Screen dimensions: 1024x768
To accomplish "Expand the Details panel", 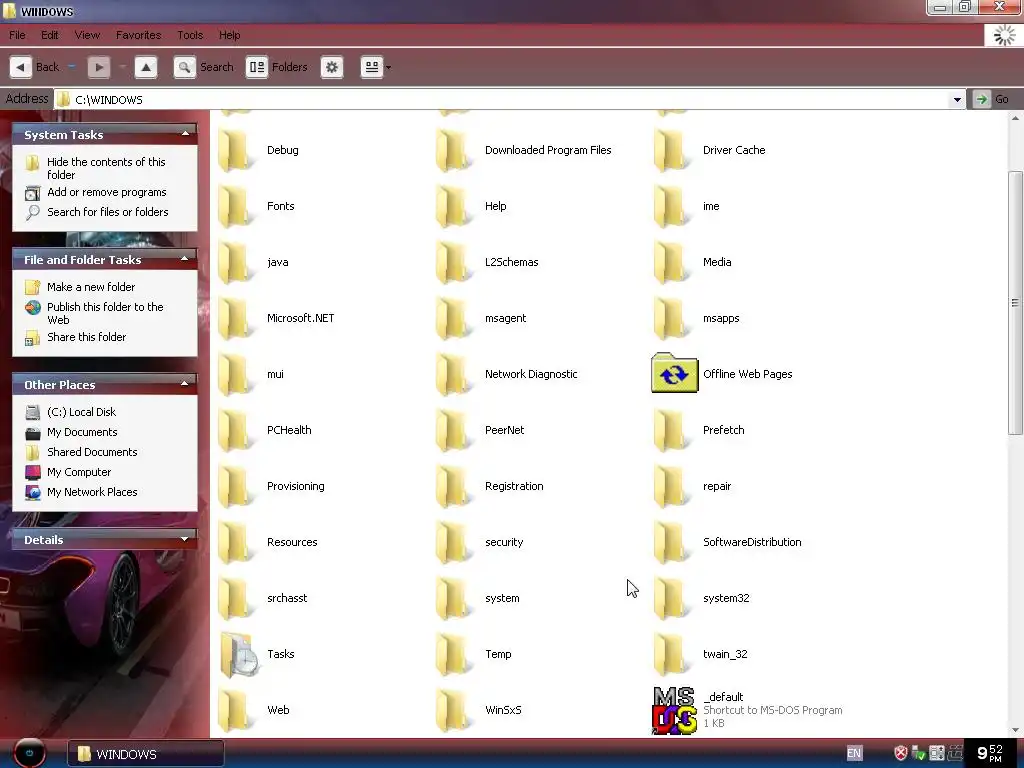I will [185, 539].
